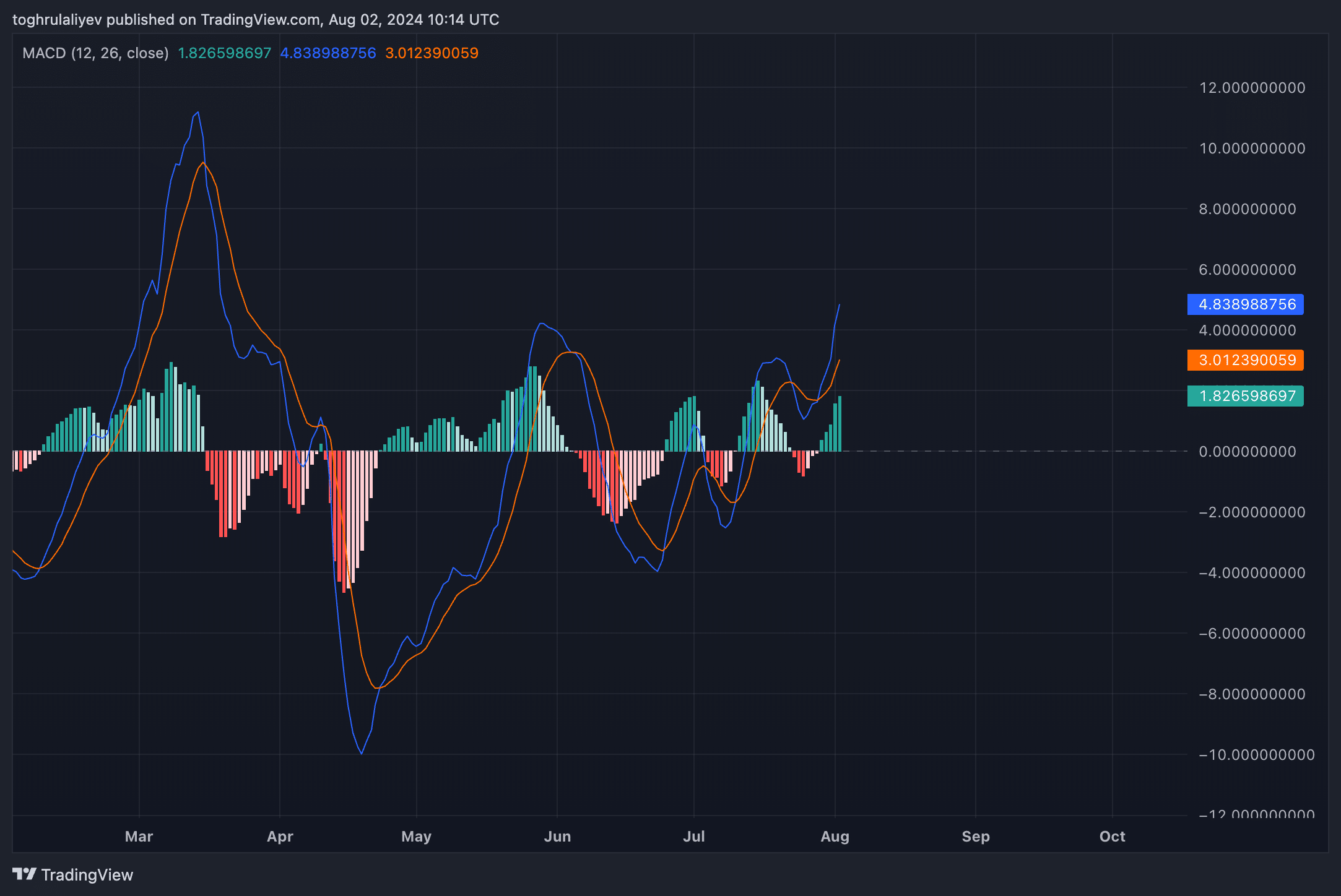Click the TradingView logo icon

(x=24, y=874)
